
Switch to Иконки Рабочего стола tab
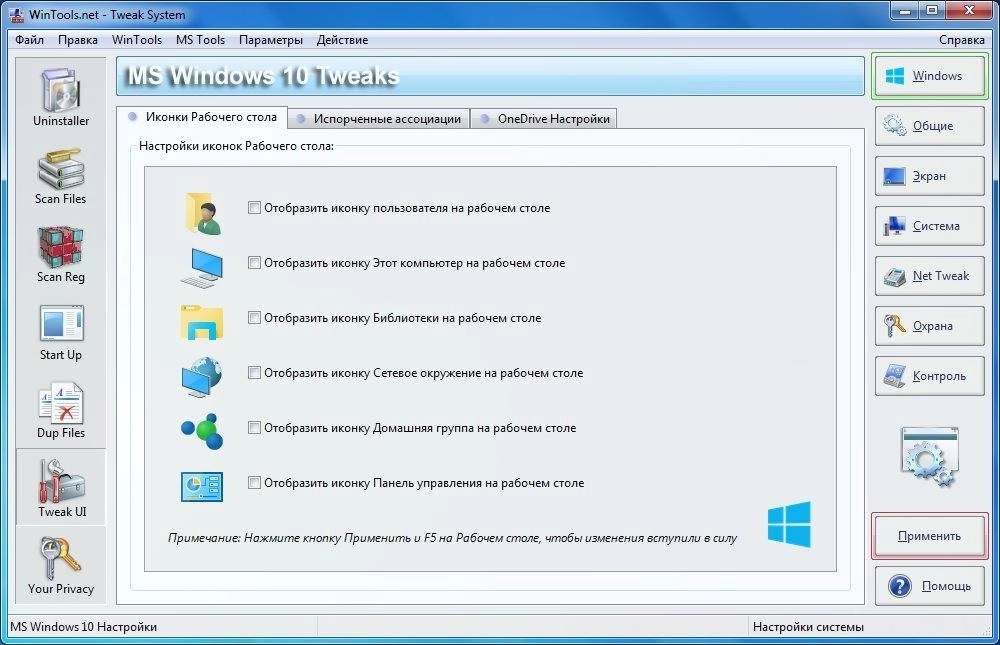[202, 117]
